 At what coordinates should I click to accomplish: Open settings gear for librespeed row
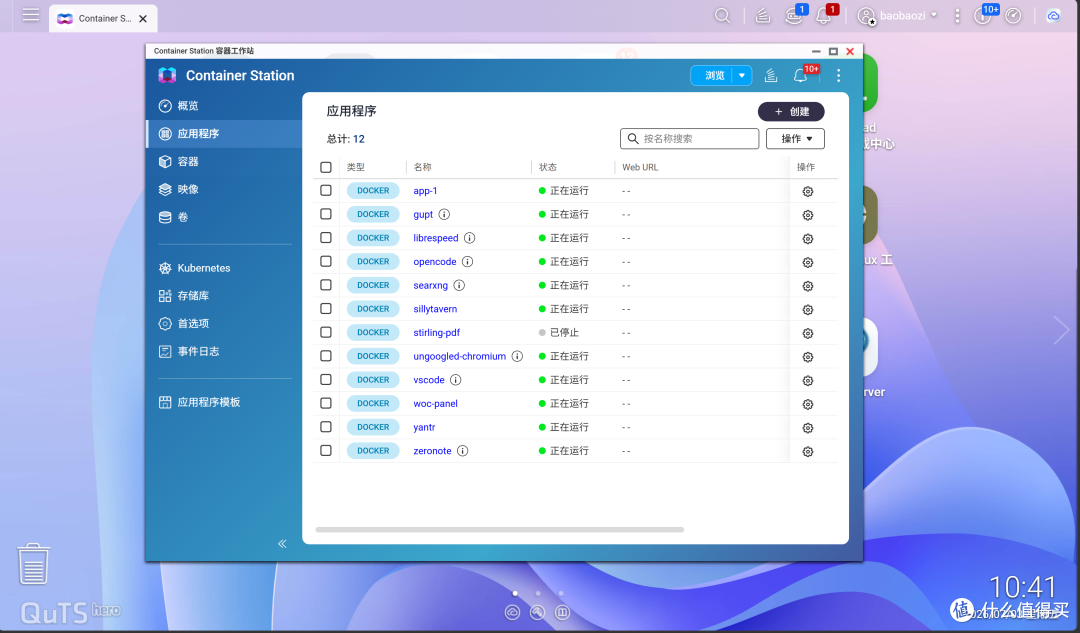coord(807,238)
